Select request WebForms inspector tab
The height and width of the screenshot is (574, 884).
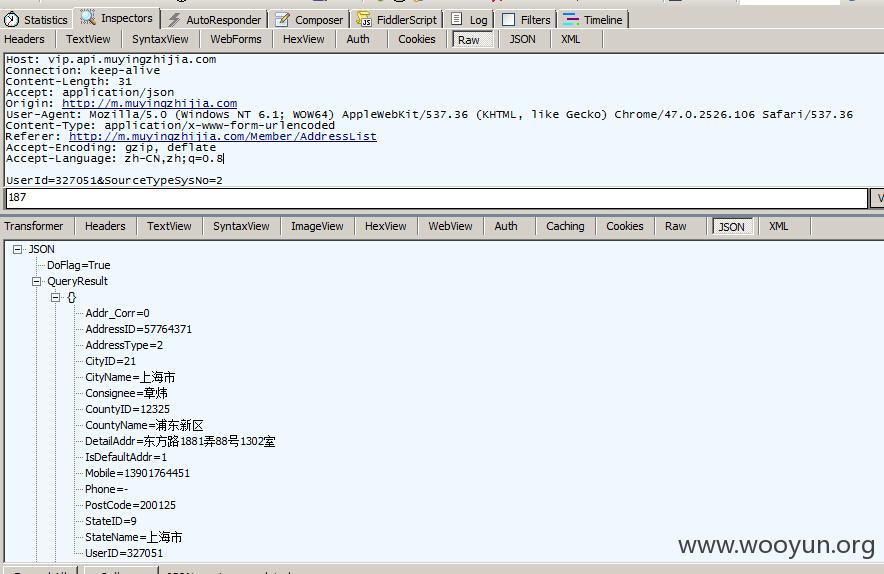pyautogui.click(x=236, y=39)
